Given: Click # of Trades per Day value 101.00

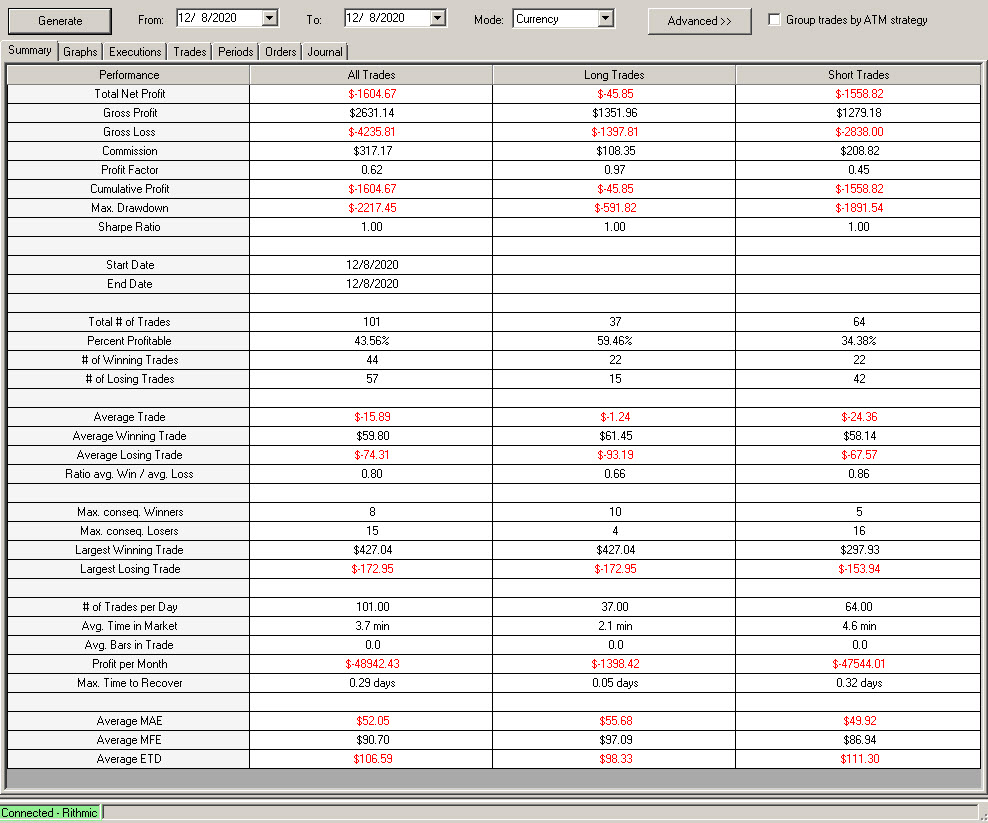Looking at the screenshot, I should click(372, 607).
